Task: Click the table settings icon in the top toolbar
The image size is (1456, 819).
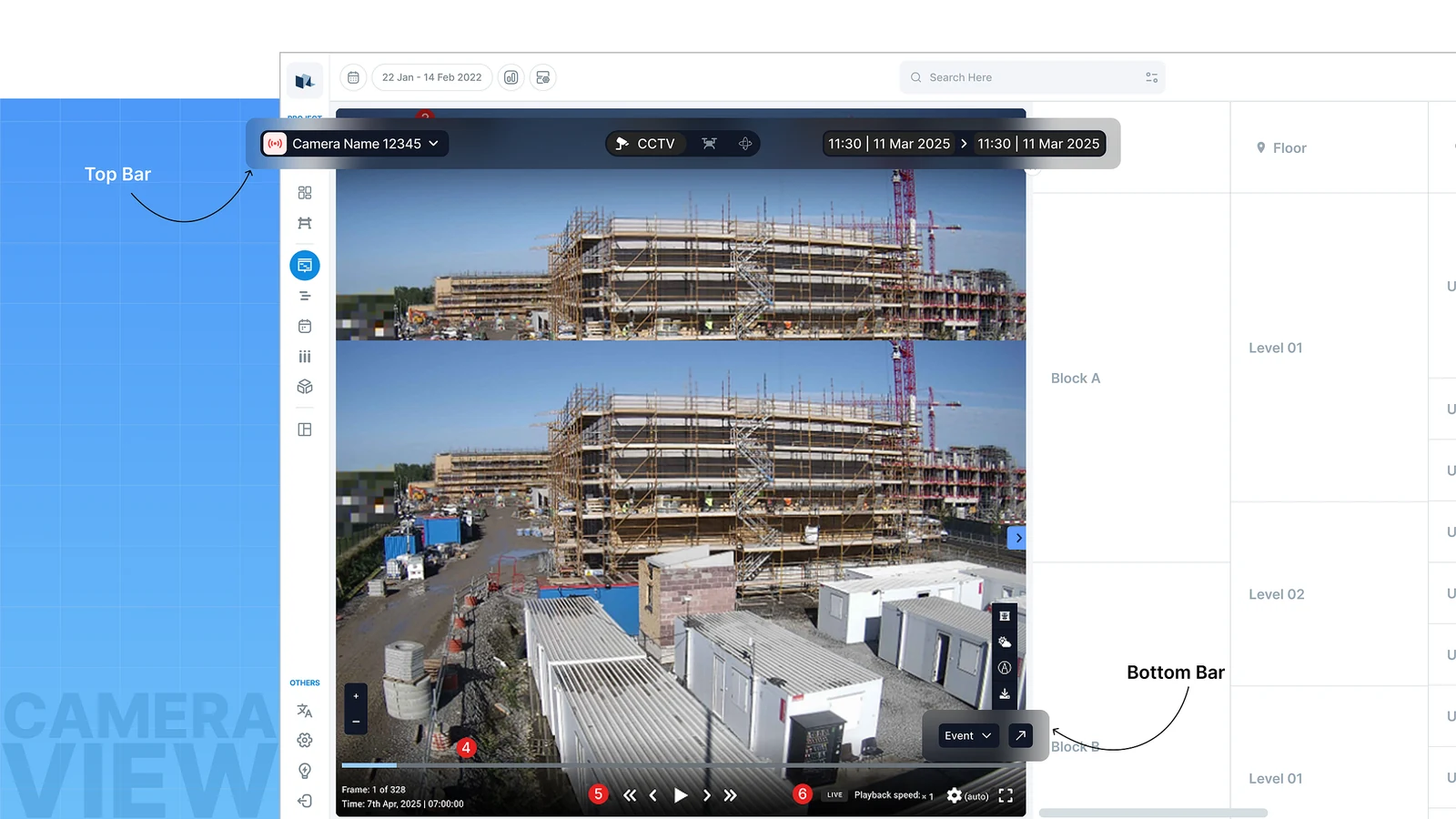Action: tap(543, 77)
